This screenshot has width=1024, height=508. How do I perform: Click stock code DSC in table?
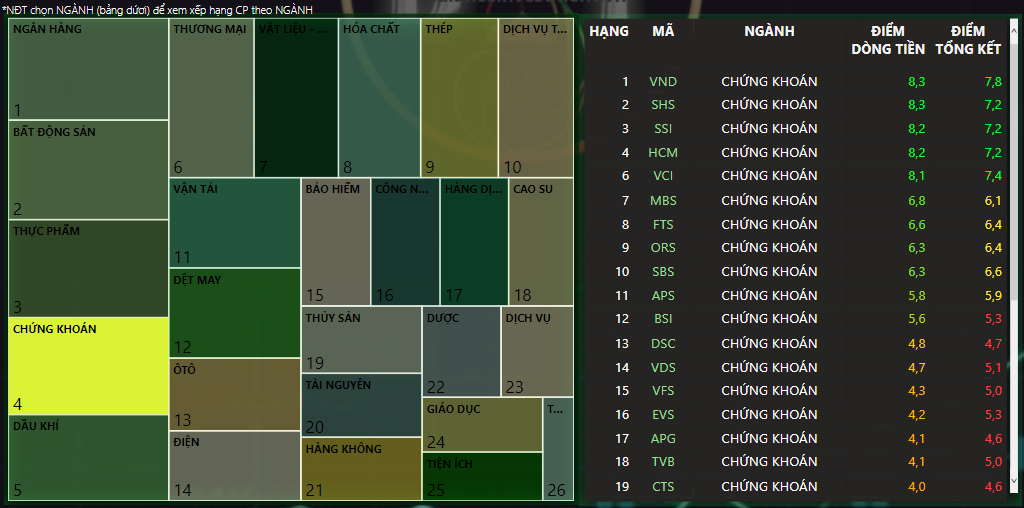click(663, 343)
